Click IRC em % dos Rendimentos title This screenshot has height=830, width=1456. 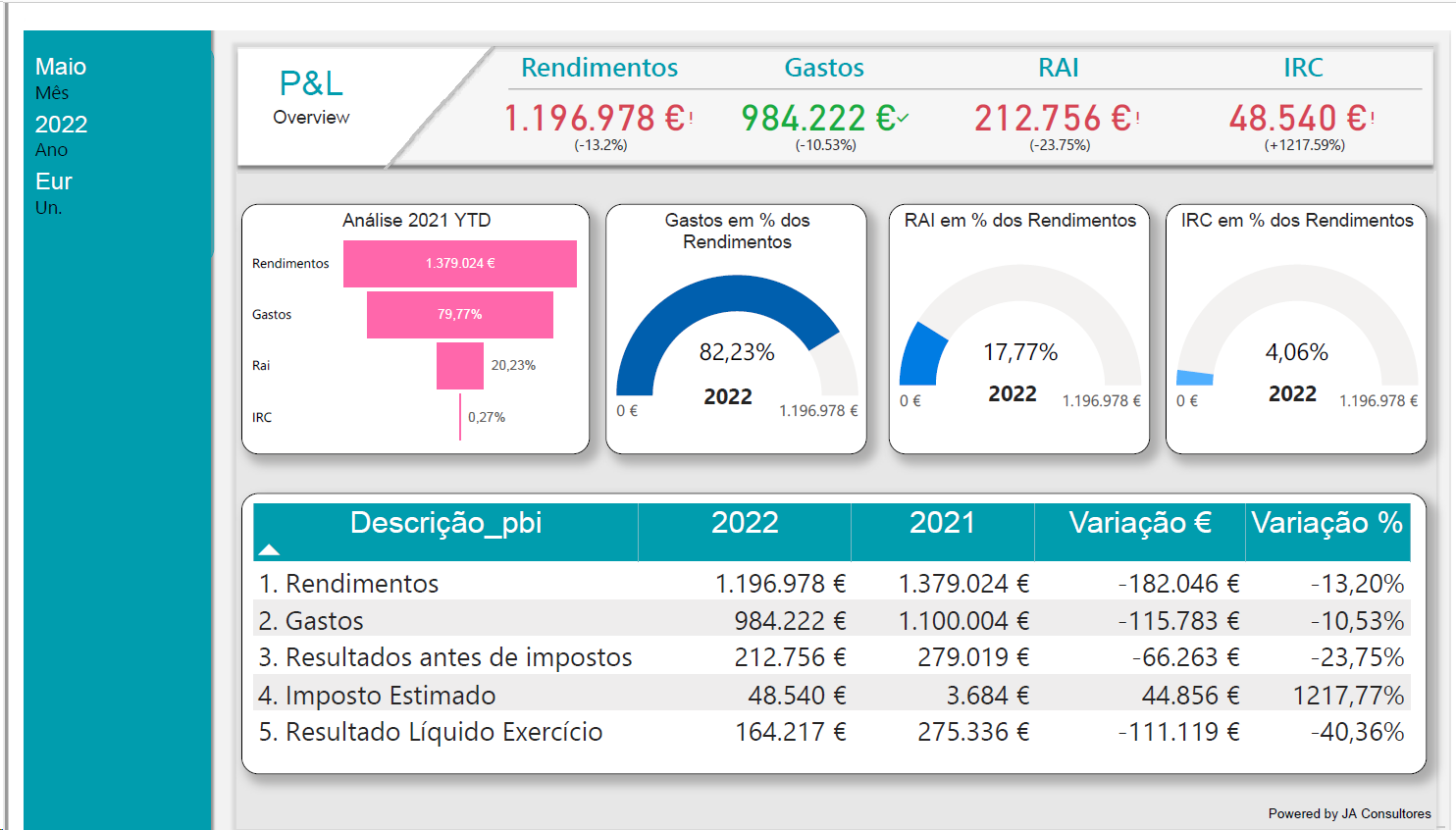[1296, 220]
